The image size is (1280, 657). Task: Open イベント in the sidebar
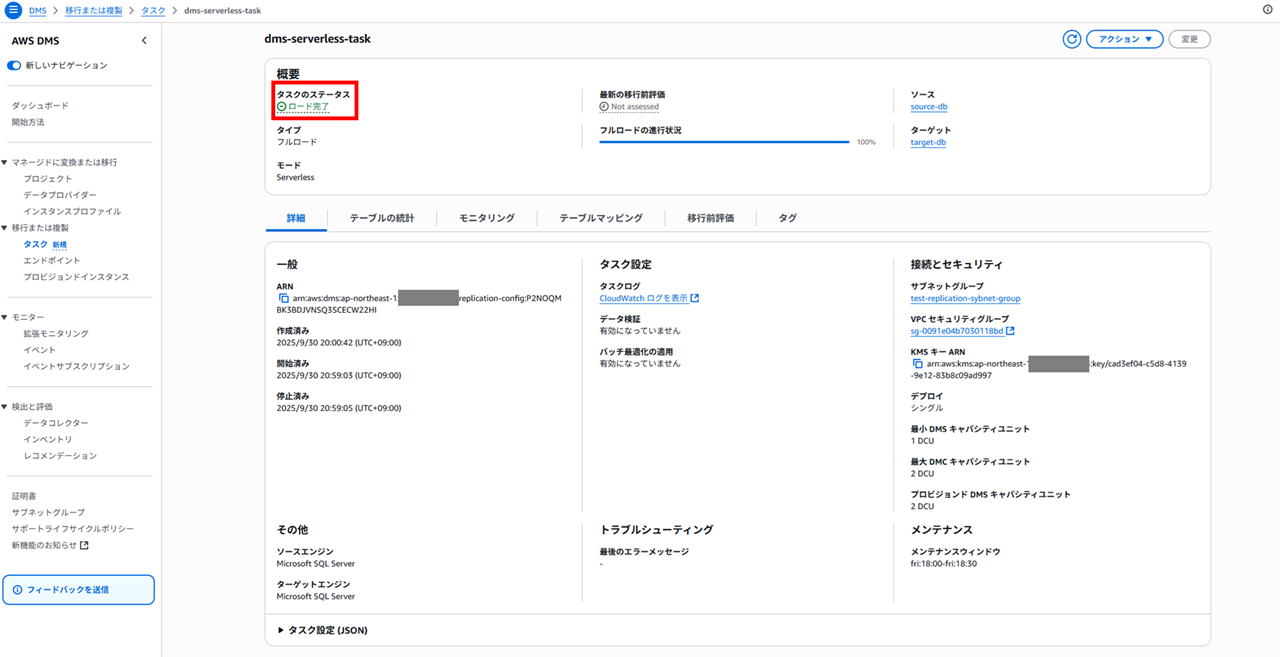[x=40, y=350]
